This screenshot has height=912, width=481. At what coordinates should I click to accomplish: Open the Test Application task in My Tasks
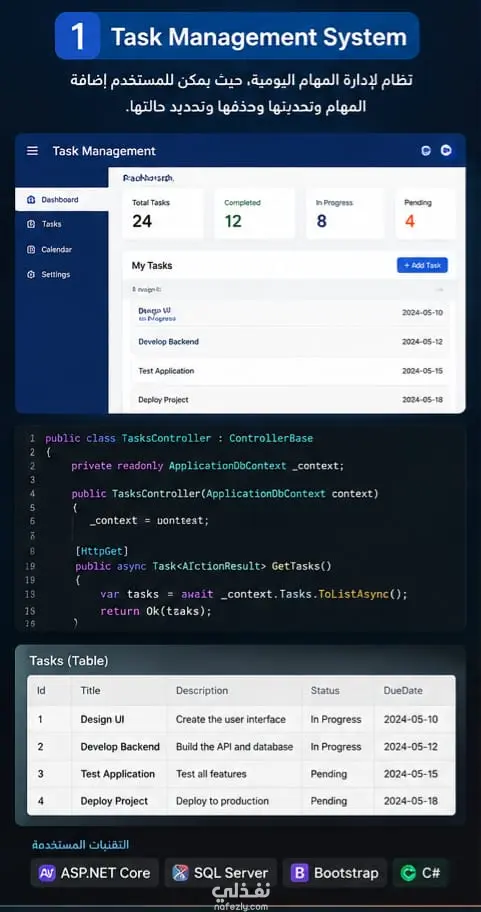[x=290, y=370]
